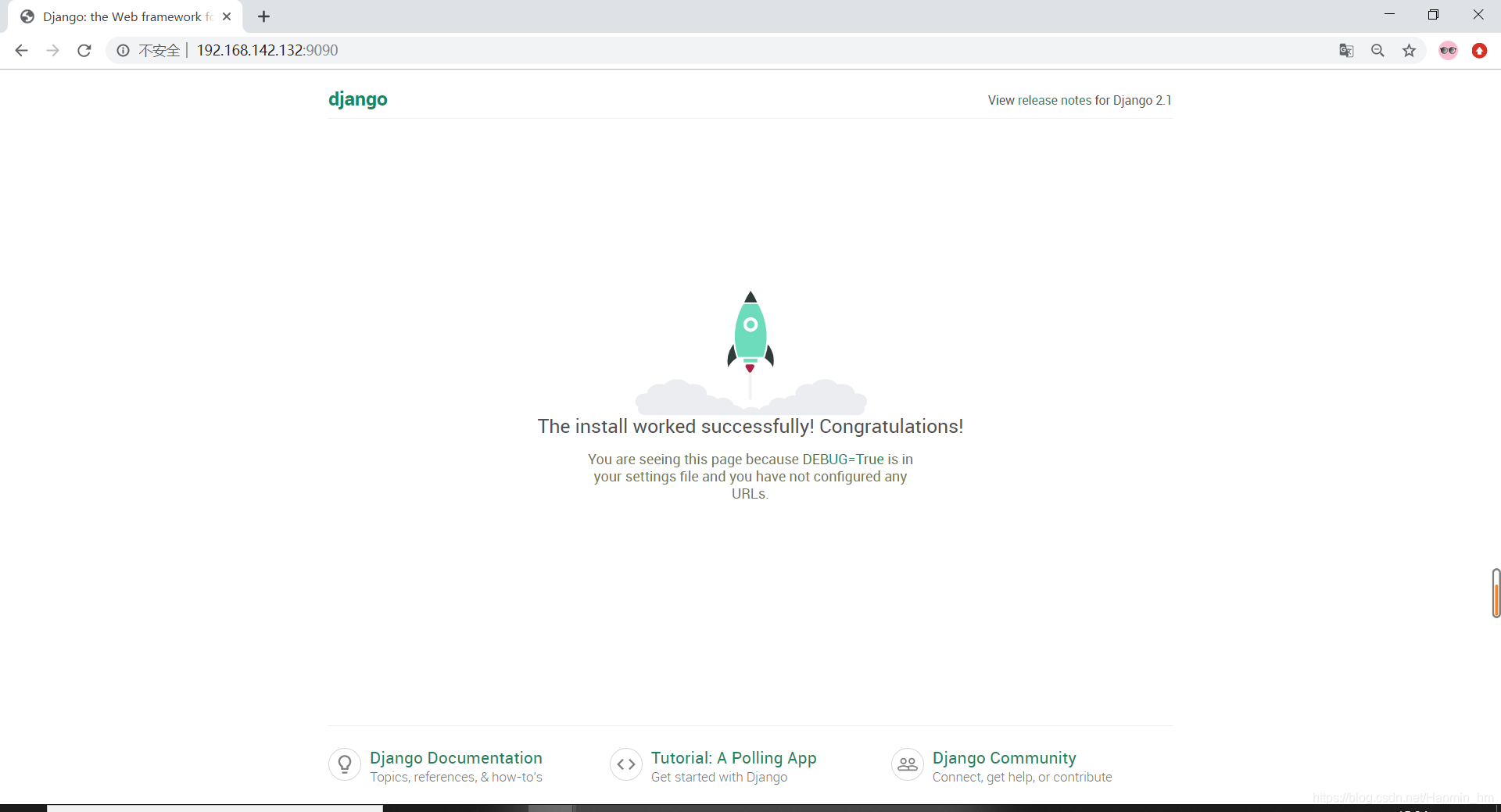1501x812 pixels.
Task: Restore down the browser window
Action: (1433, 15)
